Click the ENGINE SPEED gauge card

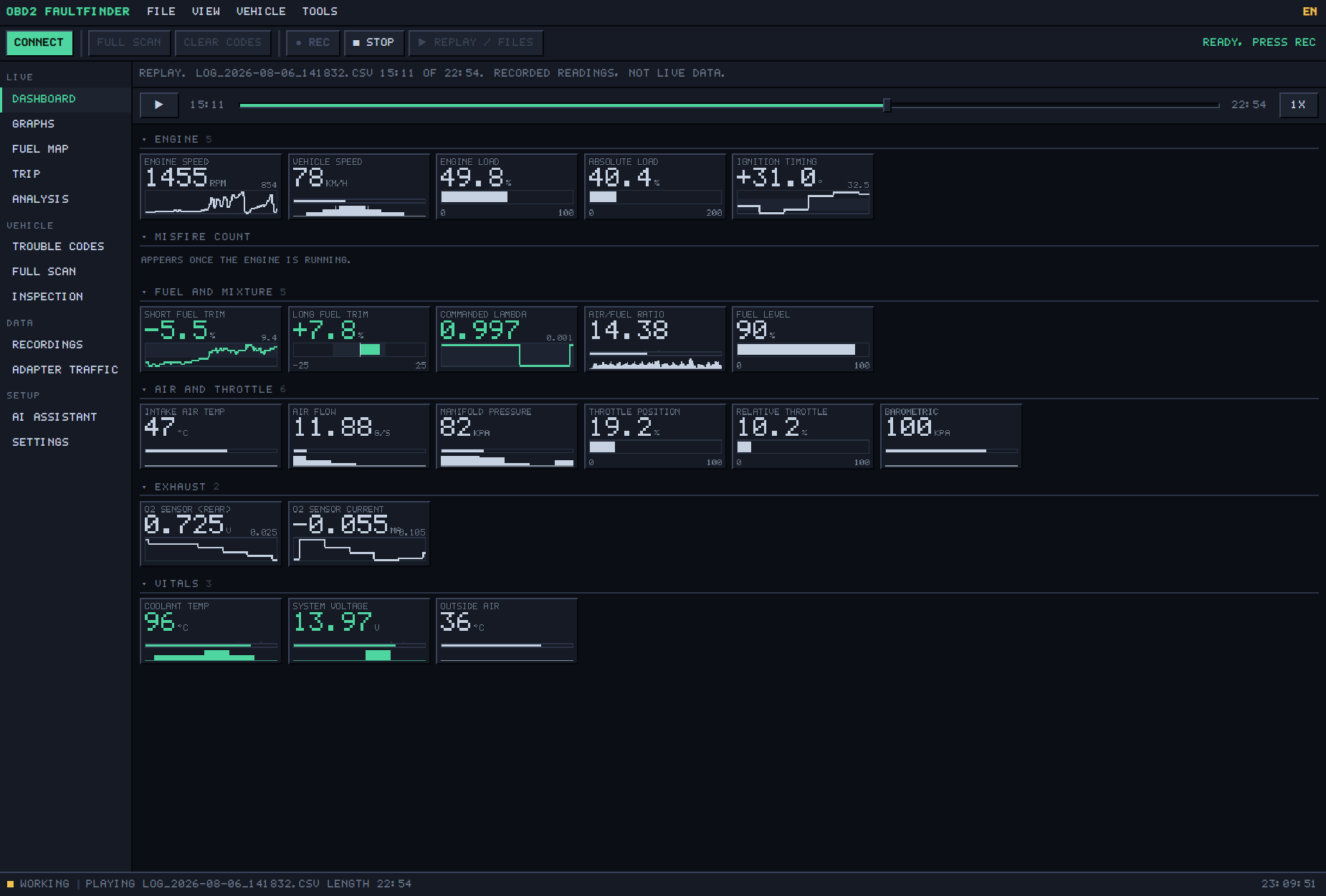(211, 186)
